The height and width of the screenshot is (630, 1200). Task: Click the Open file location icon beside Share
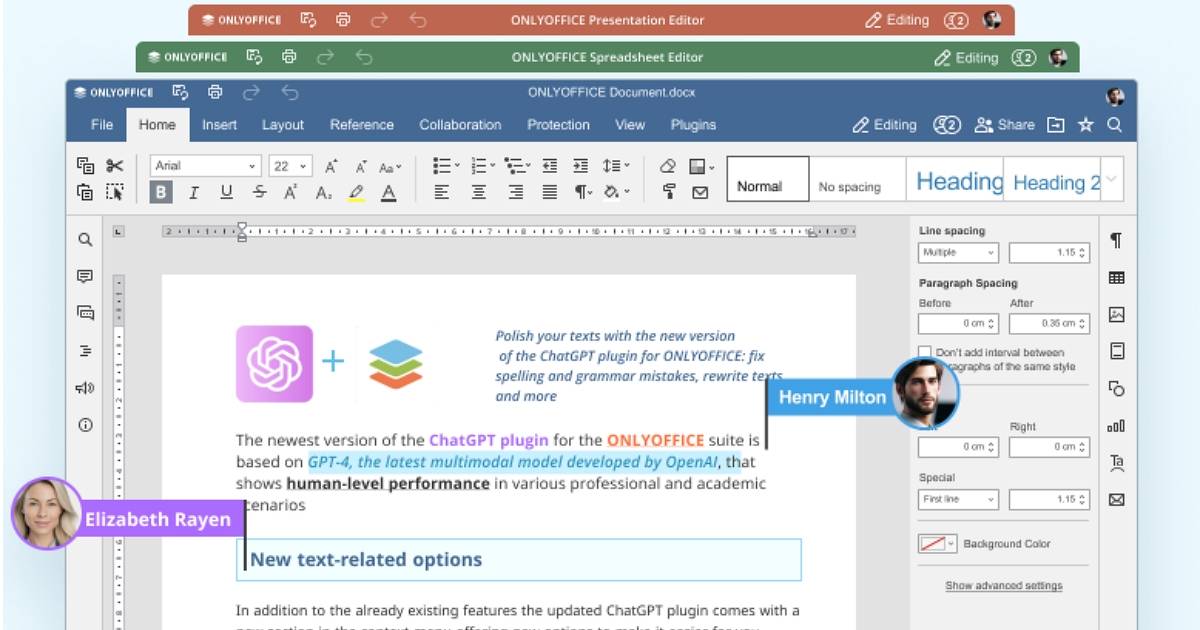(x=1056, y=125)
